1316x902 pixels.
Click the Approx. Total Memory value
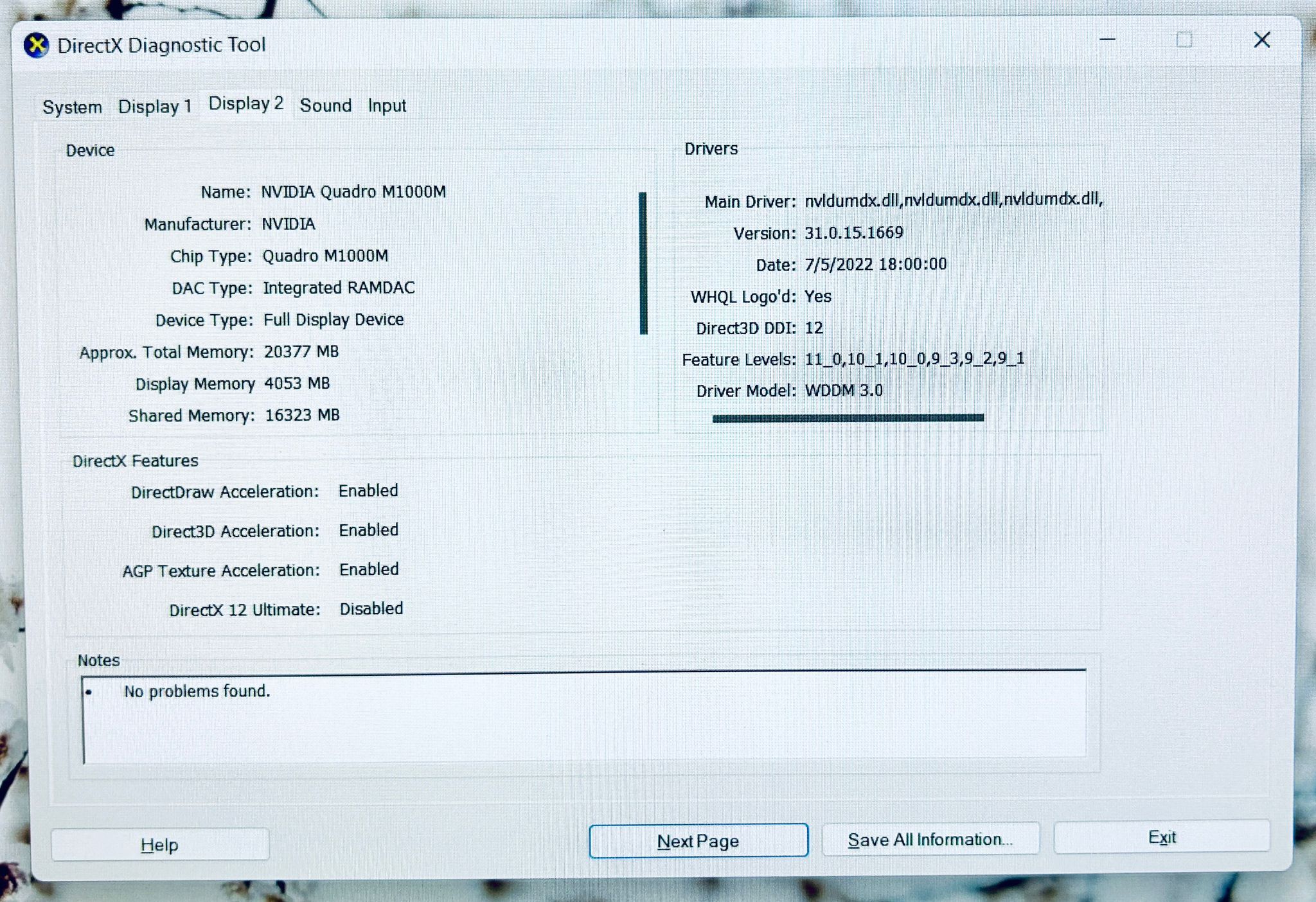tap(301, 351)
